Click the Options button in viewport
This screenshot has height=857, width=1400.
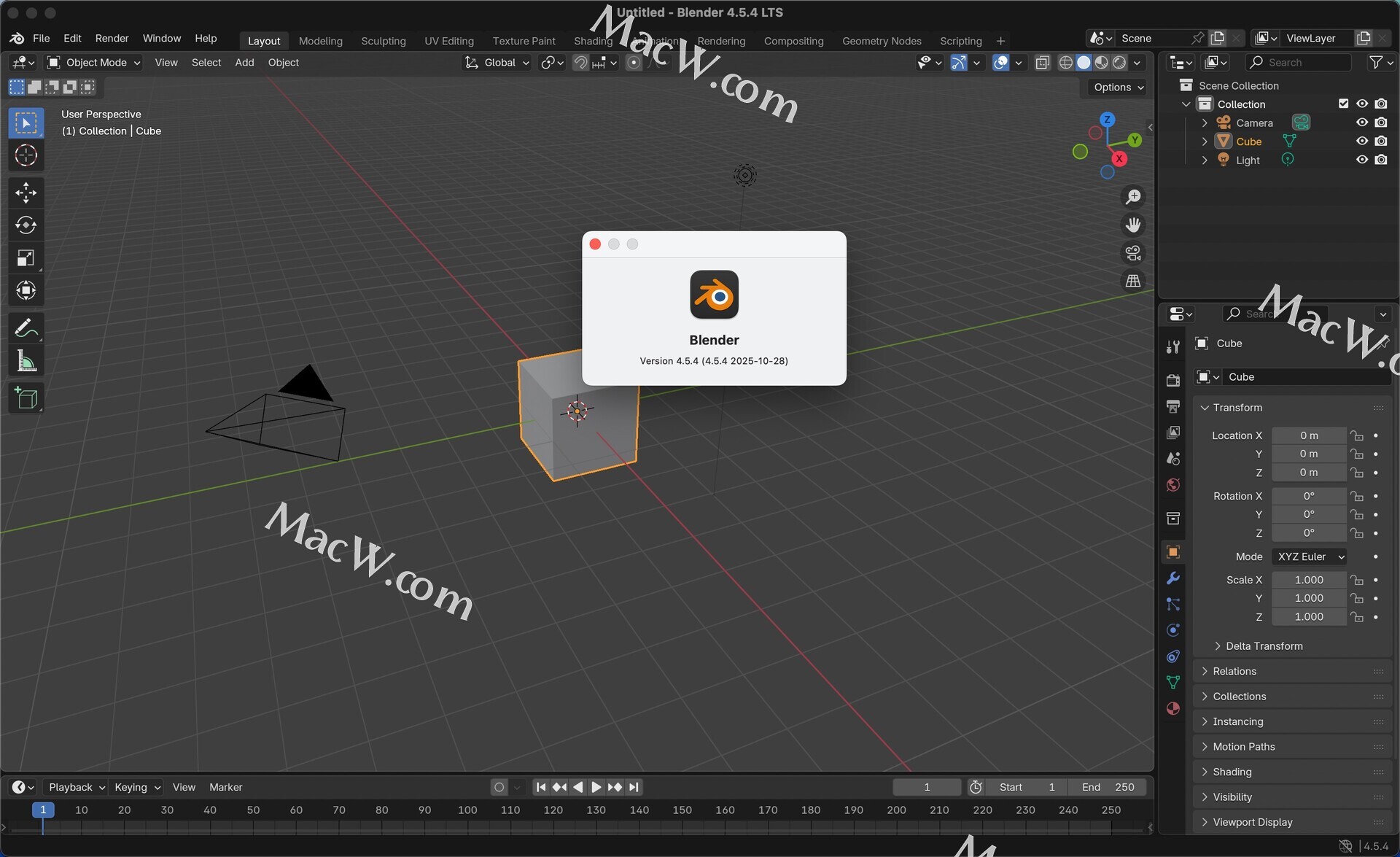[1118, 87]
